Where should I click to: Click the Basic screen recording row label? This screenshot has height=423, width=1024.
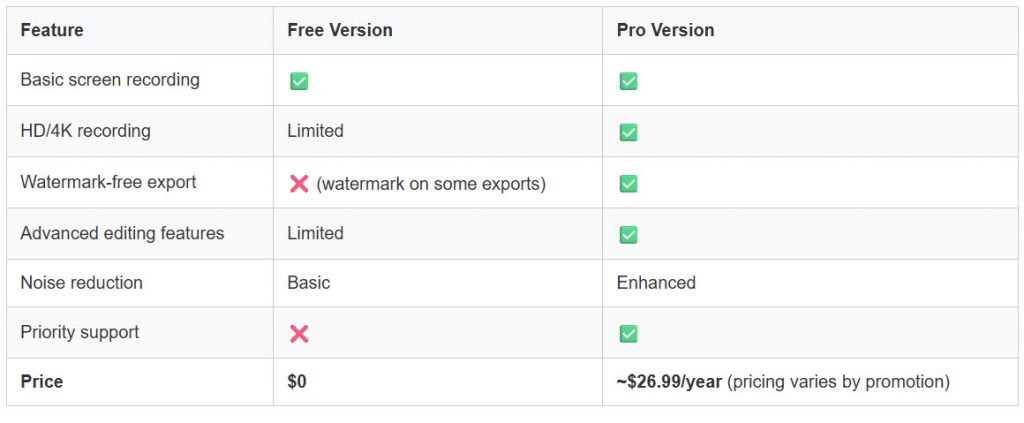point(110,80)
